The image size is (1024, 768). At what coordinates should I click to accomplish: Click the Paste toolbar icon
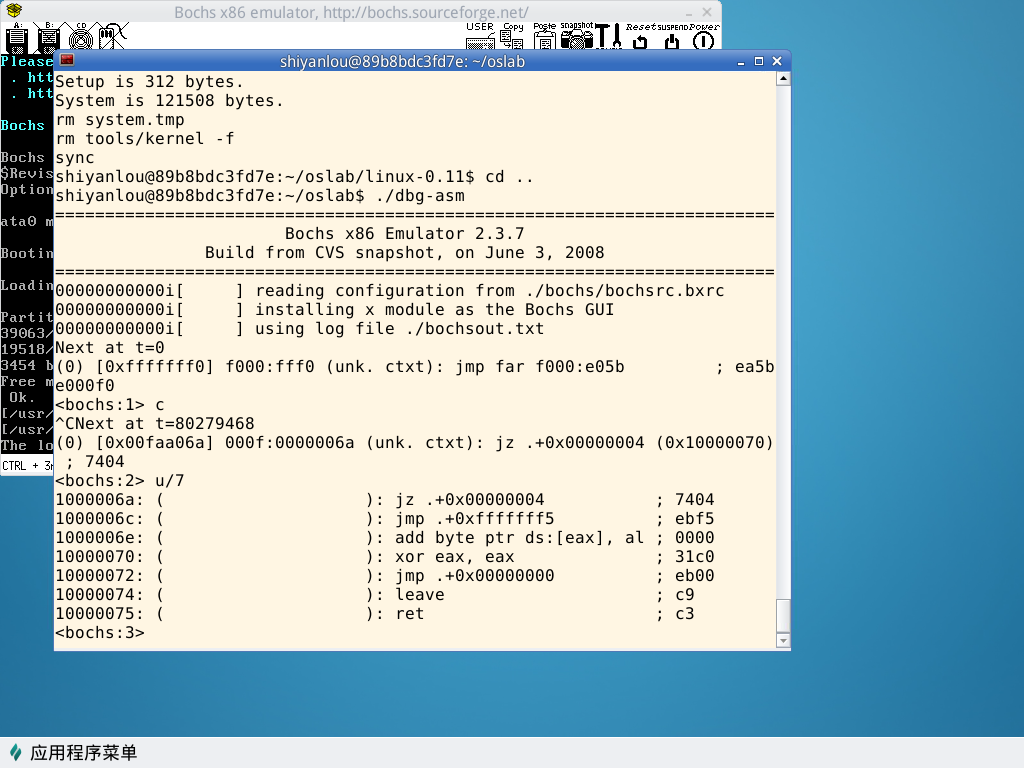[x=544, y=37]
